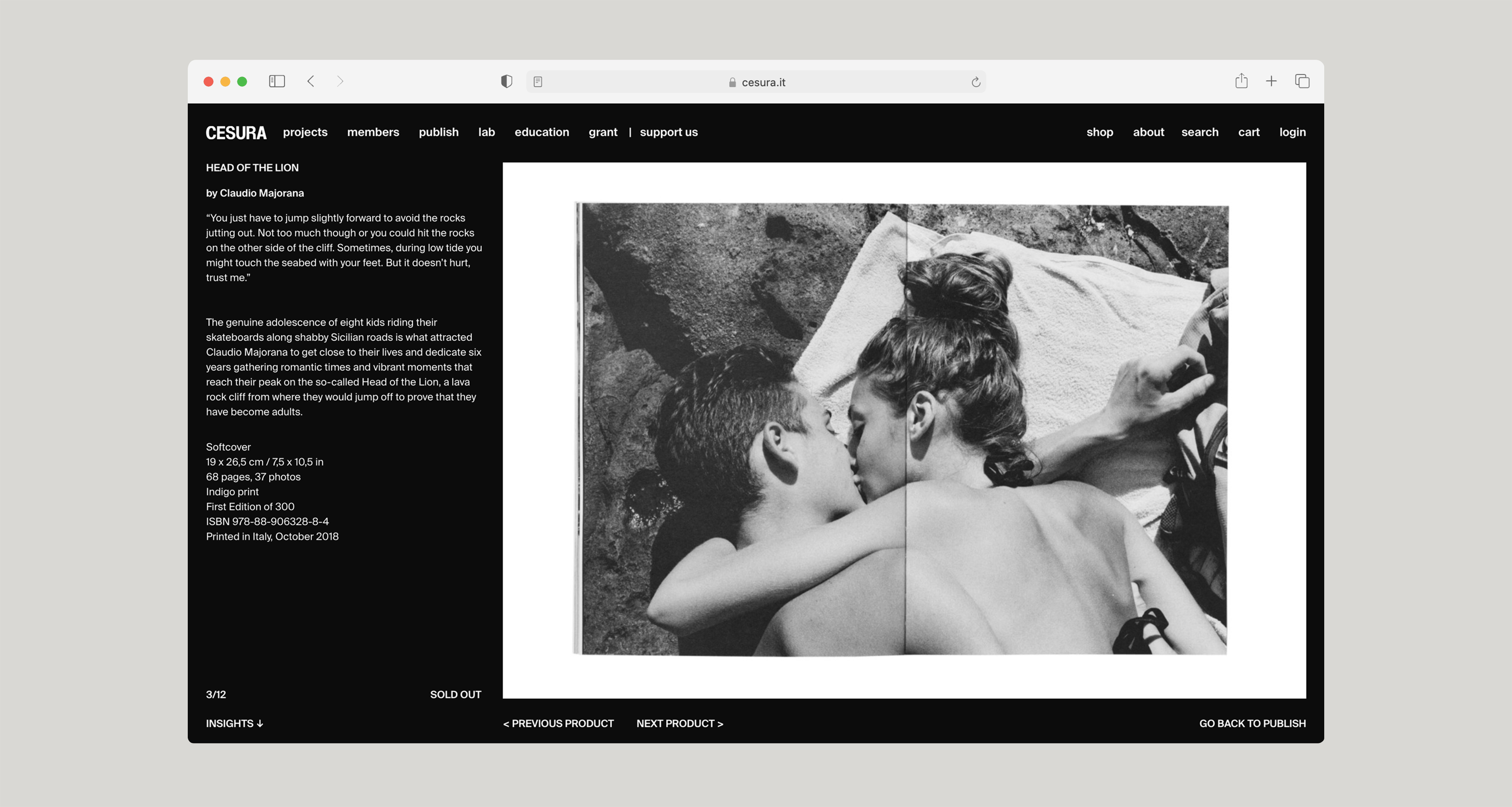This screenshot has height=807, width=1512.
Task: Click GO BACK TO PUBLISH link
Action: point(1252,724)
